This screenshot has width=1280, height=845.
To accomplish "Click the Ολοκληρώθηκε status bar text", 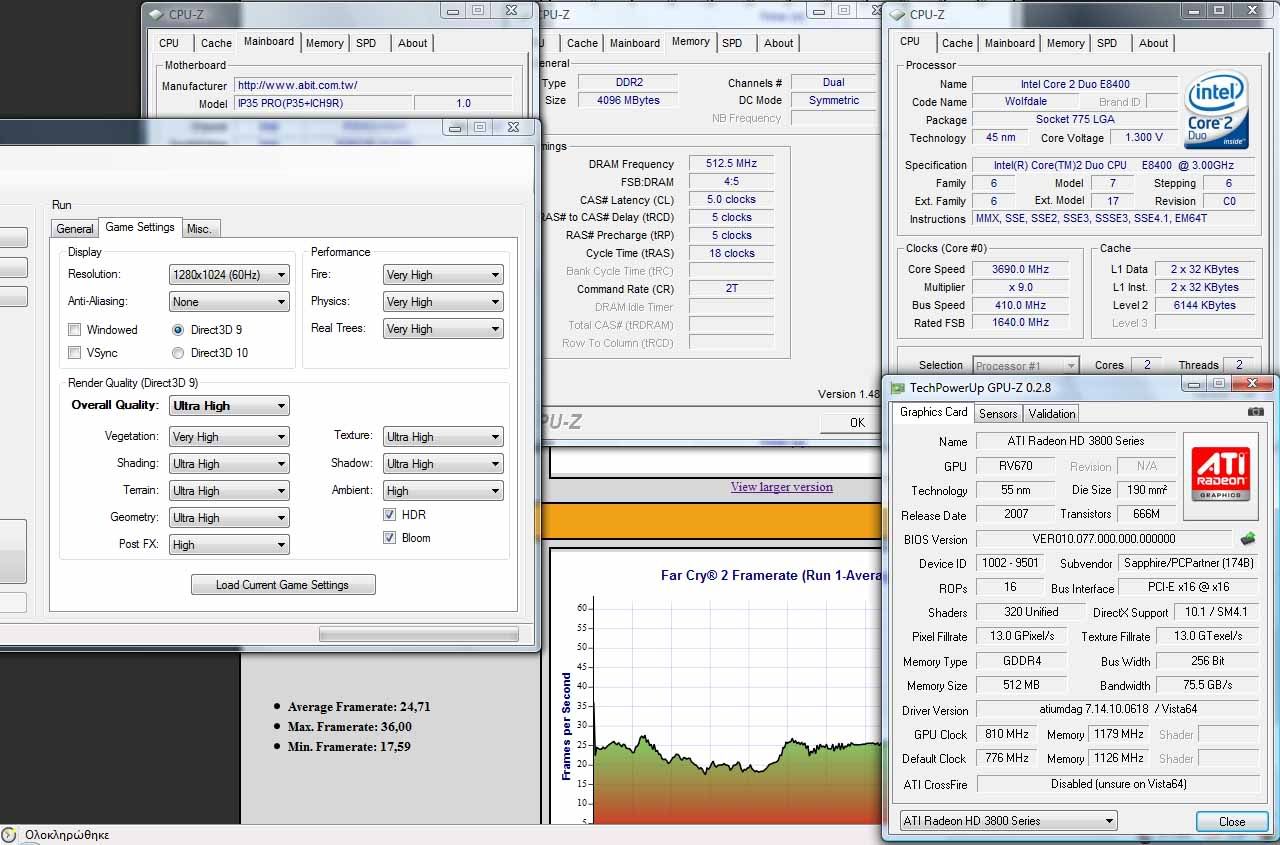I will (x=67, y=834).
